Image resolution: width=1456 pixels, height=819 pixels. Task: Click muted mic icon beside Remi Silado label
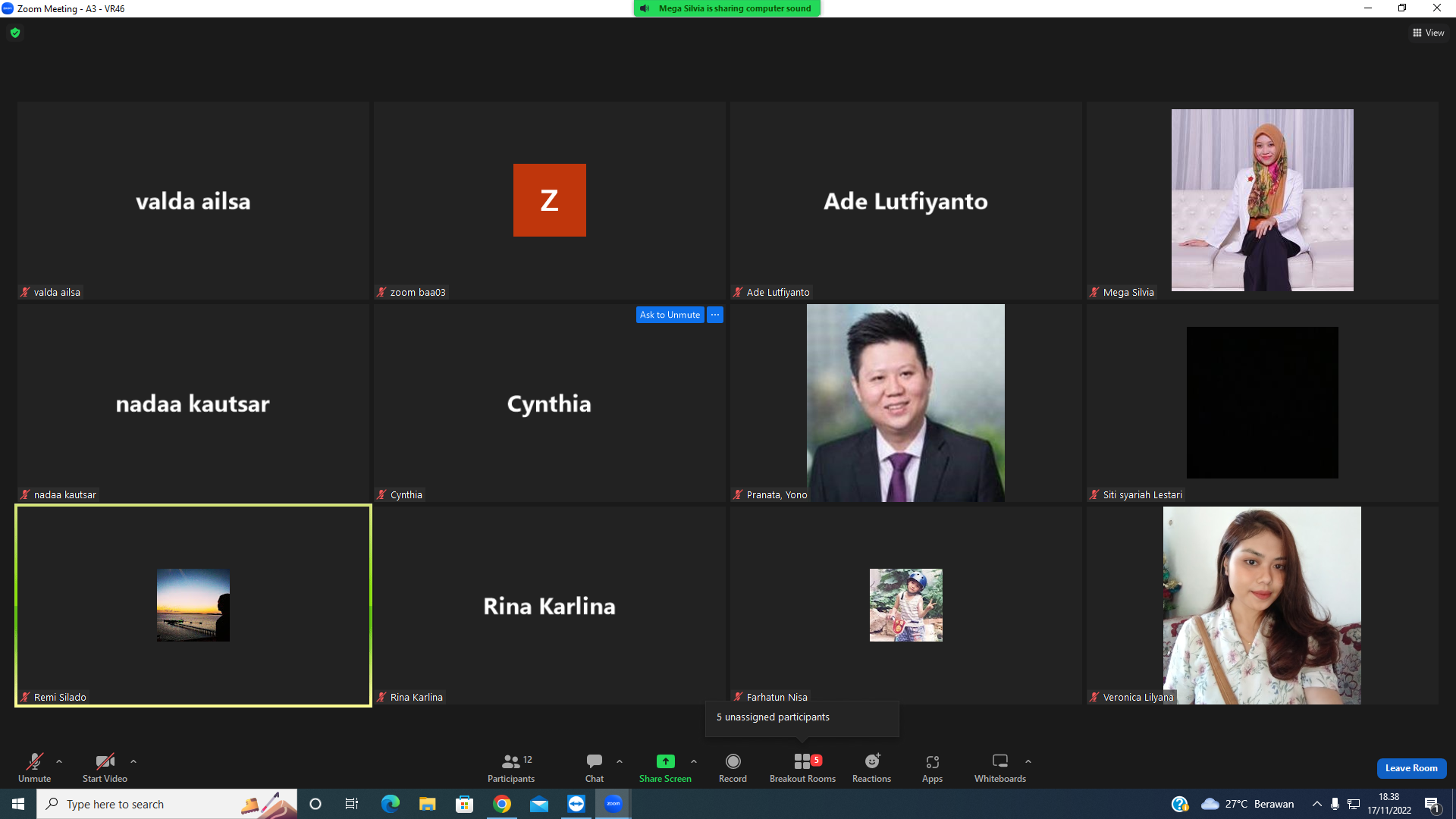point(25,697)
